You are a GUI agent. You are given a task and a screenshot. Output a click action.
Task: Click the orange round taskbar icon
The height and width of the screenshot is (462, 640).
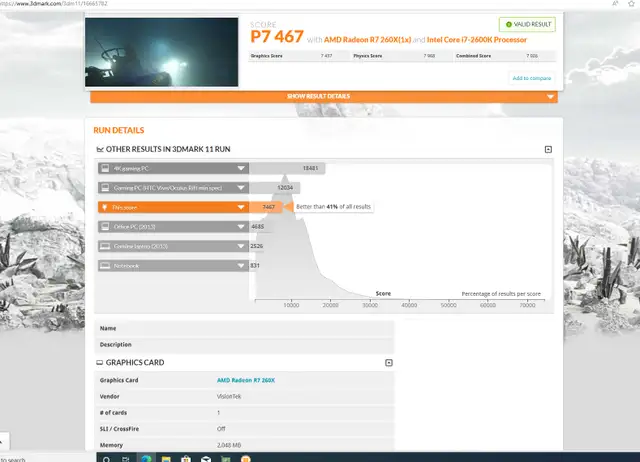click(x=246, y=459)
